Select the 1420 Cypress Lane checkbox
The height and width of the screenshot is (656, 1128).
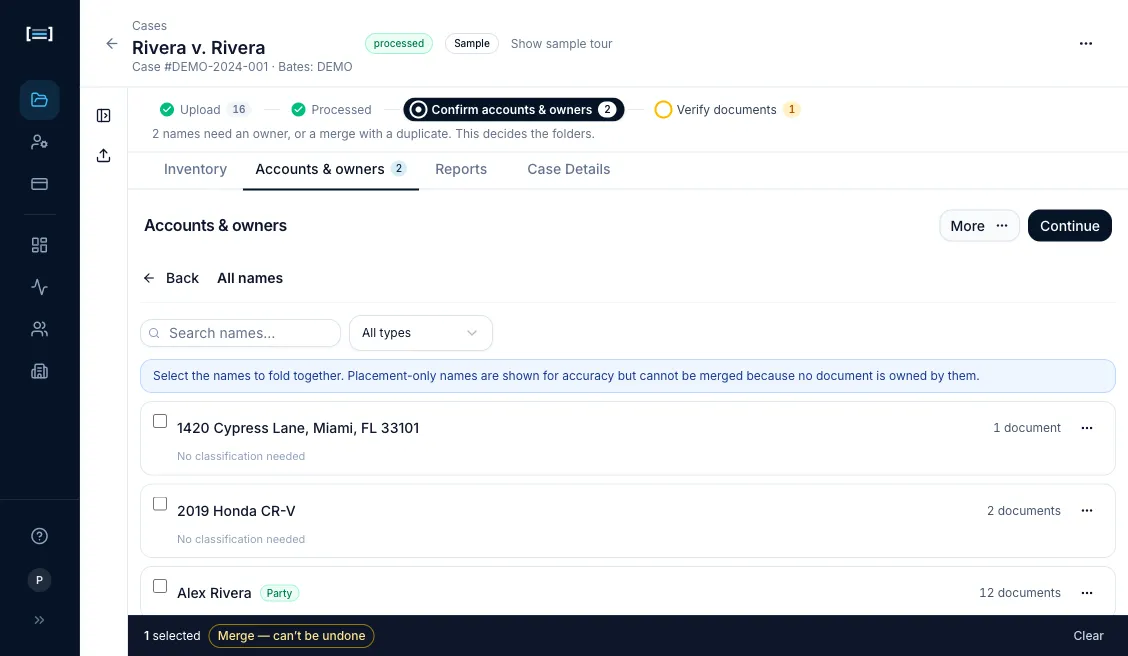pos(160,421)
